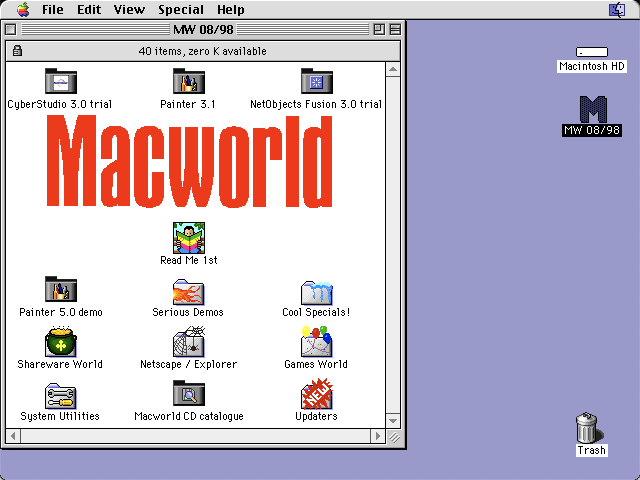Click the 'Macworld CD catalogue' label text
The width and height of the screenshot is (640, 480).
189,416
